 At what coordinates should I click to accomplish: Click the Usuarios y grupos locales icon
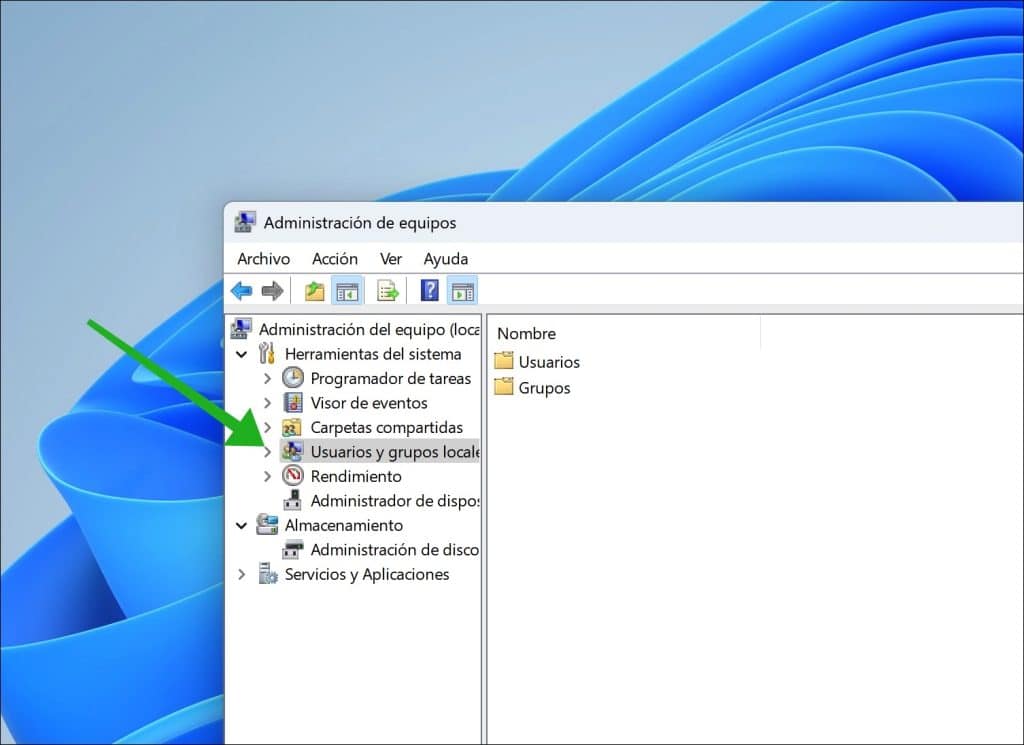pyautogui.click(x=292, y=451)
